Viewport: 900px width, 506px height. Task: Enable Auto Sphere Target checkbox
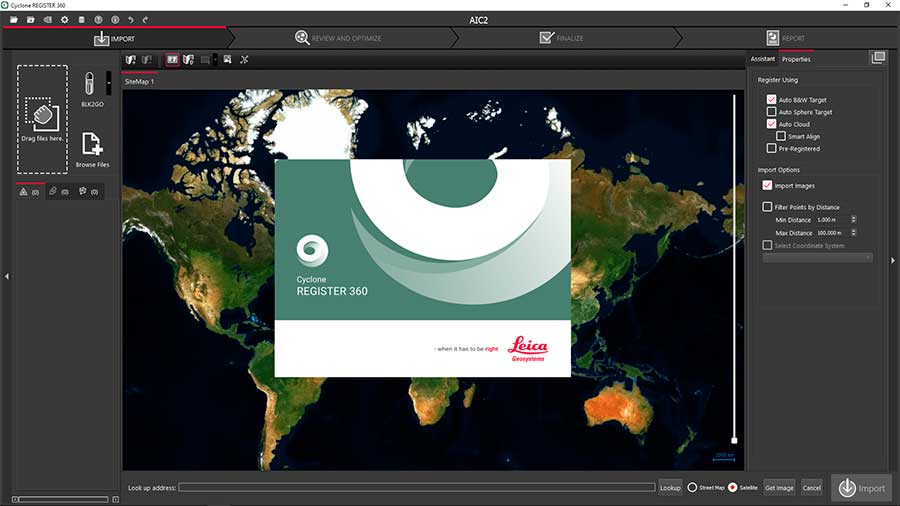click(771, 112)
